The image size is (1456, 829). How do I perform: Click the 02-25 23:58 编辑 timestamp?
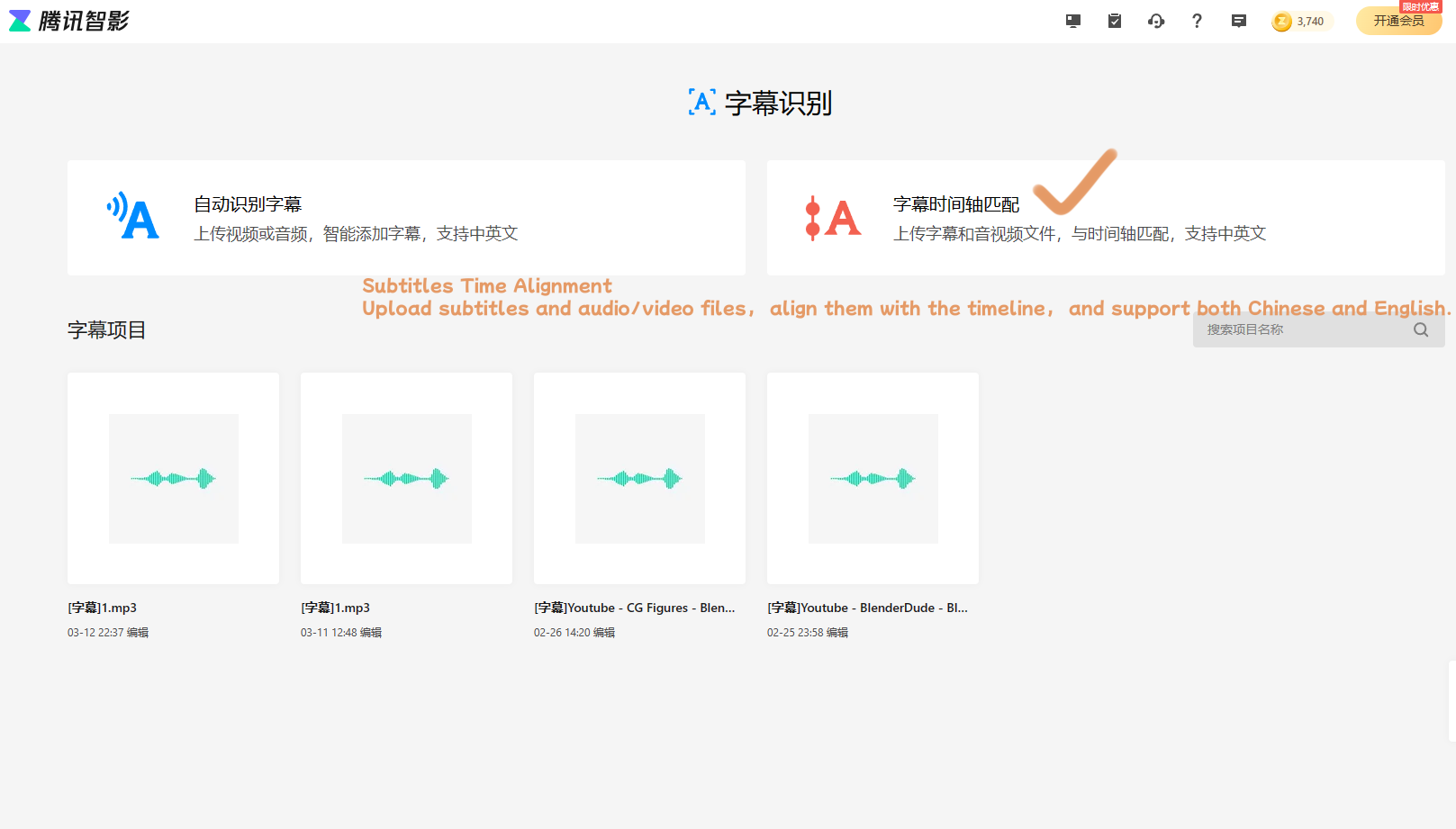[x=808, y=633]
